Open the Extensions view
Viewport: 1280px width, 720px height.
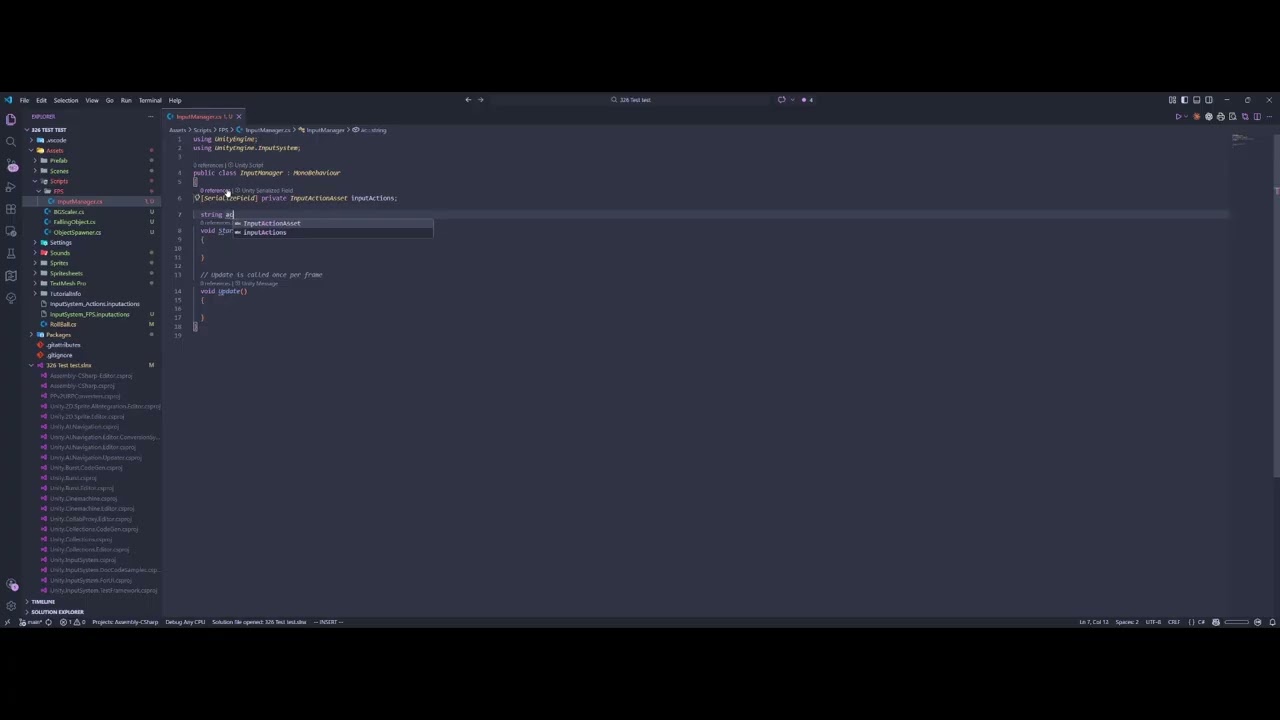11,209
